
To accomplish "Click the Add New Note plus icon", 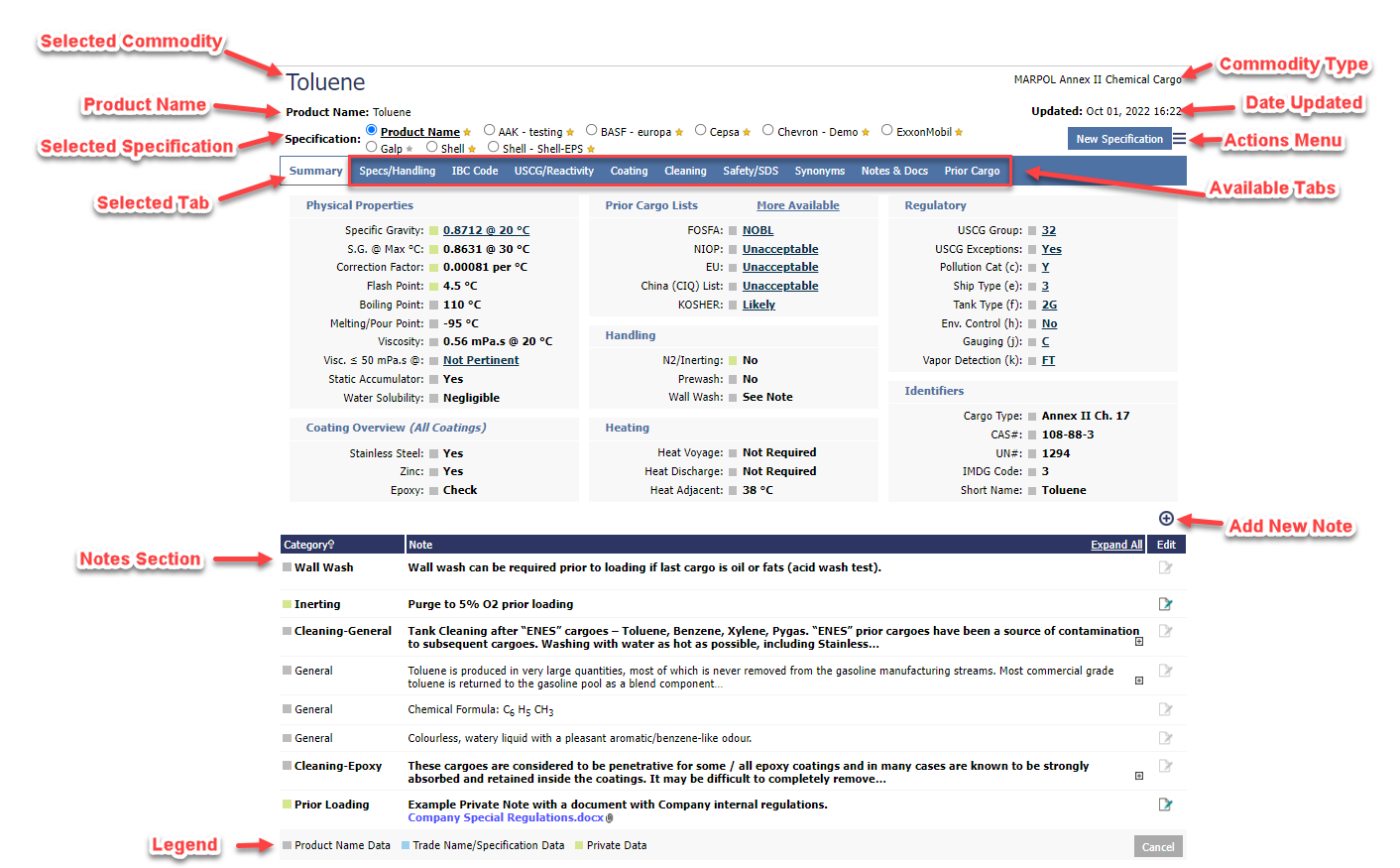I will pyautogui.click(x=1166, y=518).
